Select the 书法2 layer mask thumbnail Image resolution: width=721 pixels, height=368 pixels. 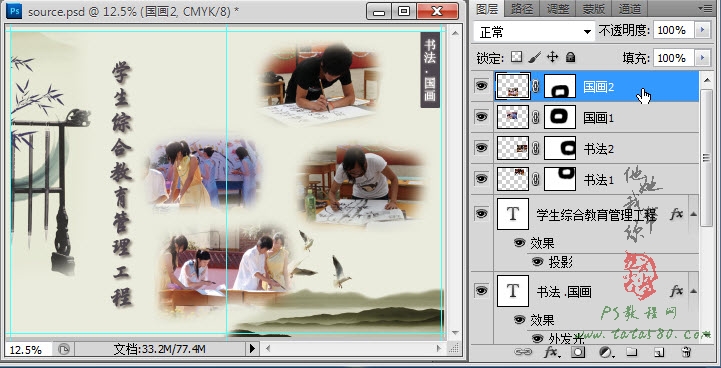(x=560, y=148)
